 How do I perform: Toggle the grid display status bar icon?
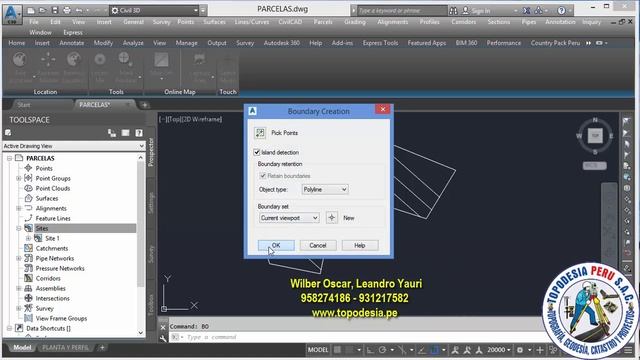[338, 350]
